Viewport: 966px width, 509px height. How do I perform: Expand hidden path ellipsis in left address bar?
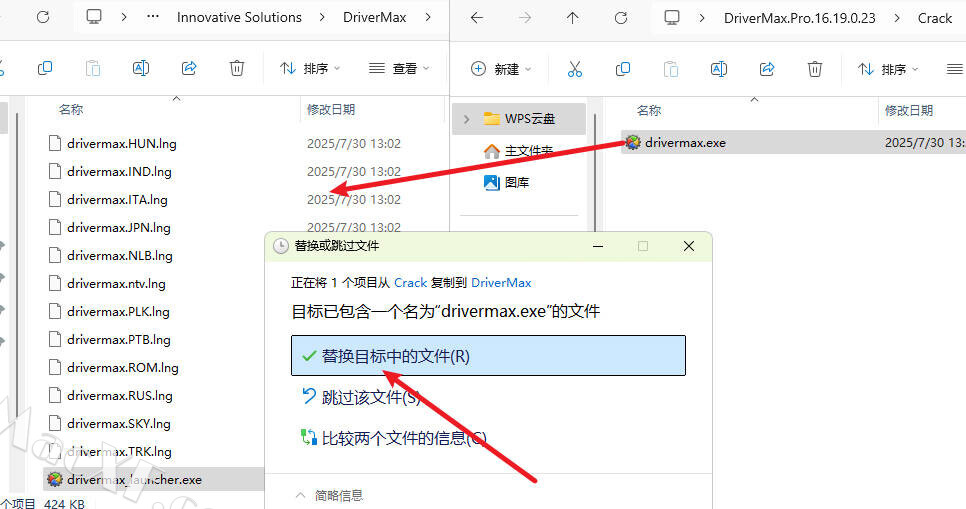coord(153,17)
